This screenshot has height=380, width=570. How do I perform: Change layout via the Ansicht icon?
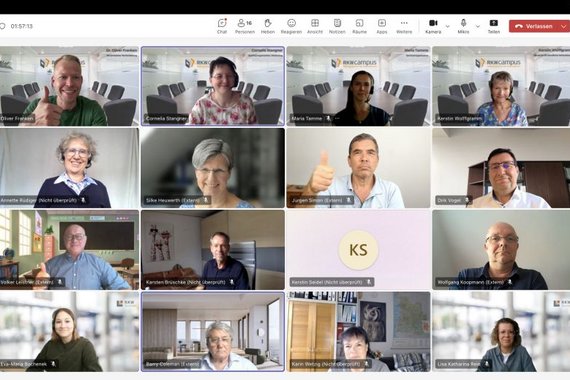tap(315, 26)
